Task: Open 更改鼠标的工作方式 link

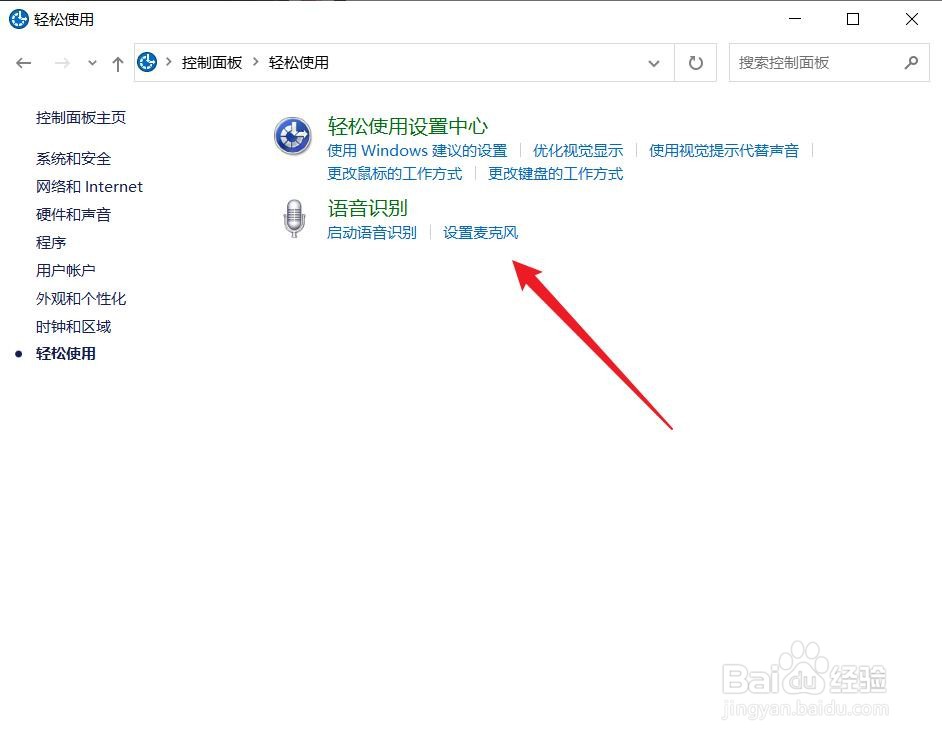Action: pos(395,174)
